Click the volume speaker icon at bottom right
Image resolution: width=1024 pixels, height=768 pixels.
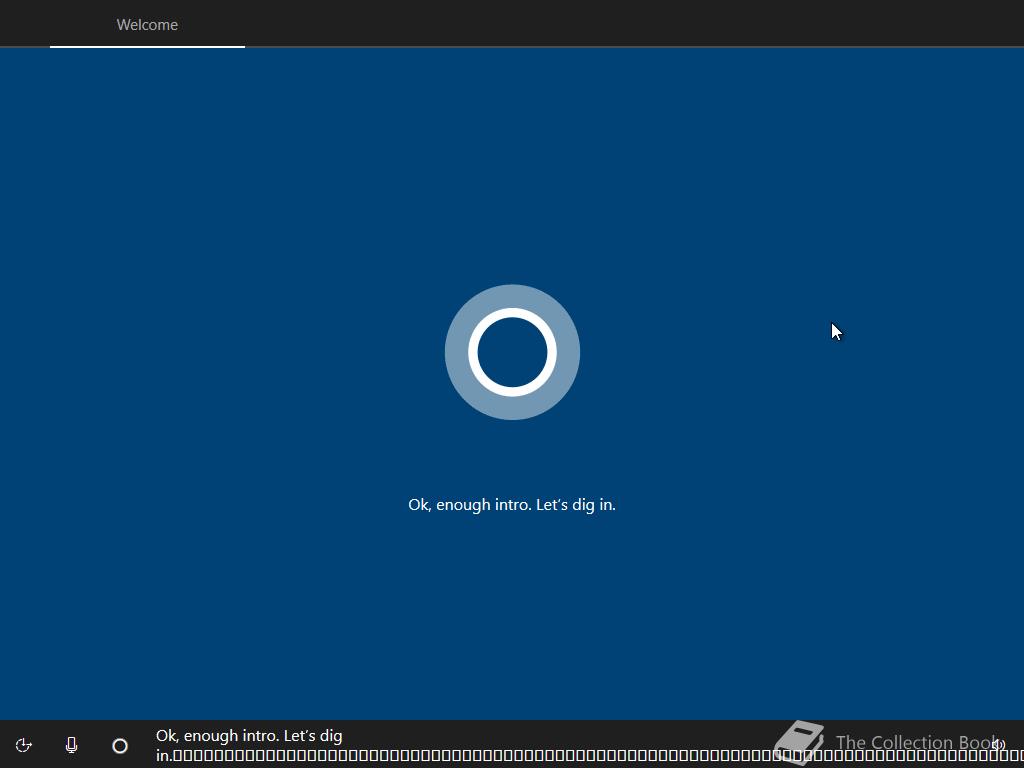click(x=999, y=744)
